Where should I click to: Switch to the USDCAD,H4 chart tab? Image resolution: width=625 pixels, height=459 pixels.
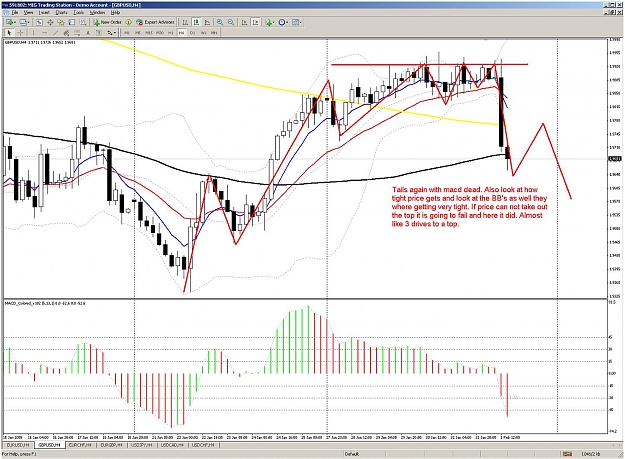[x=172, y=445]
